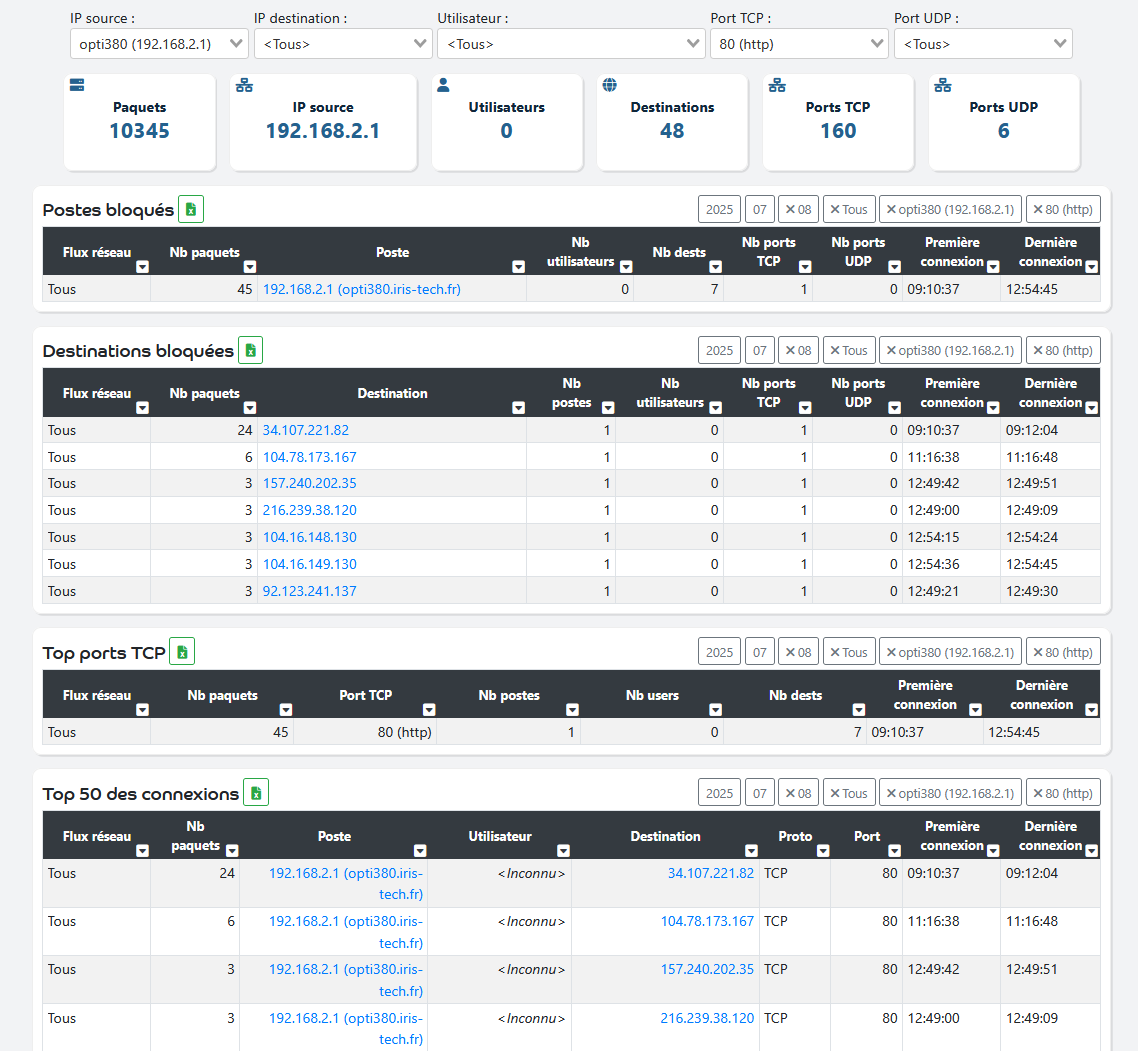Open Nb dests filter in Postes bloqués
Viewport: 1138px width, 1051px height.
pyautogui.click(x=716, y=266)
